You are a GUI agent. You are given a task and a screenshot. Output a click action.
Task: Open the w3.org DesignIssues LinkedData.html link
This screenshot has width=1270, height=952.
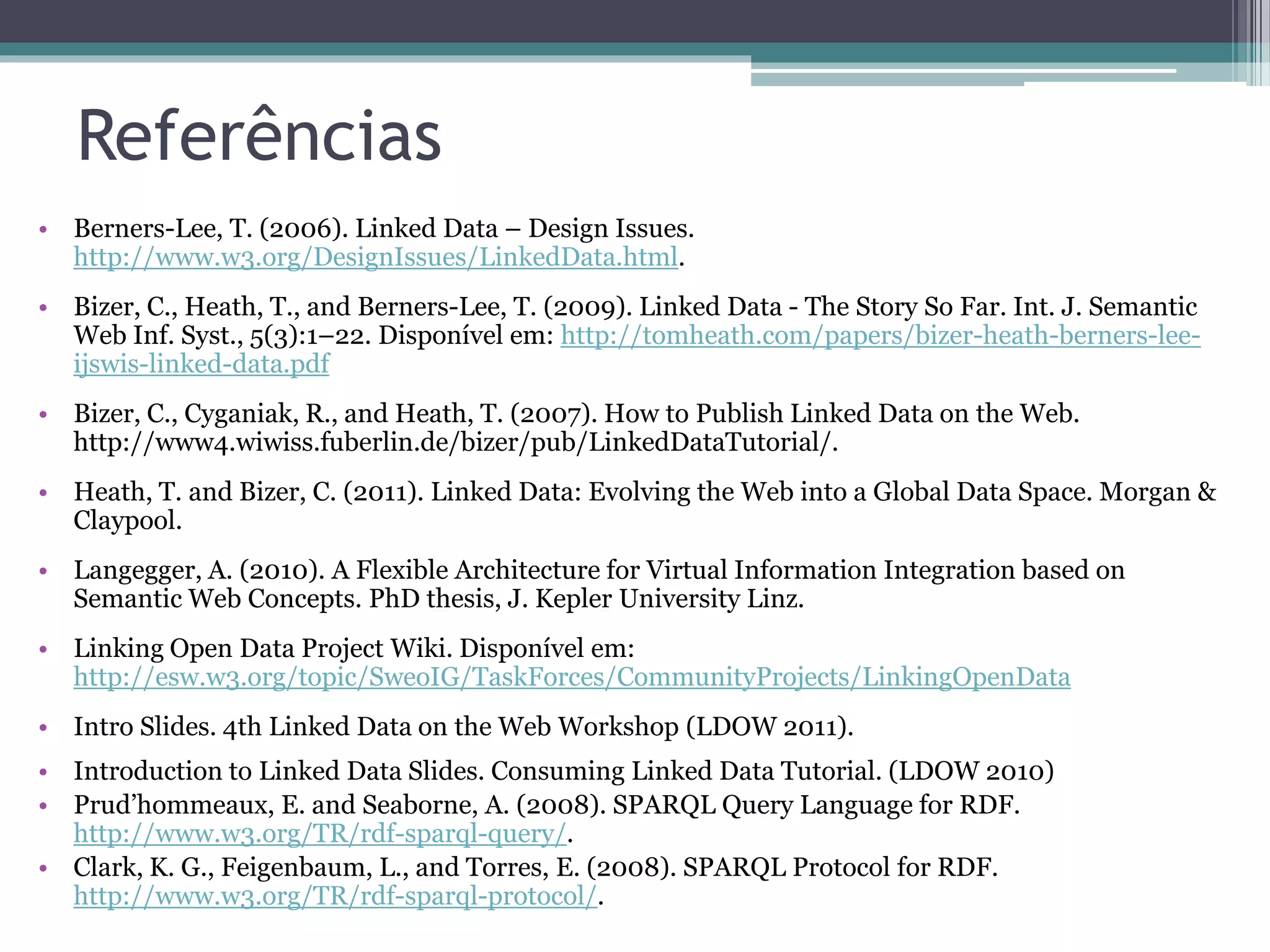376,257
